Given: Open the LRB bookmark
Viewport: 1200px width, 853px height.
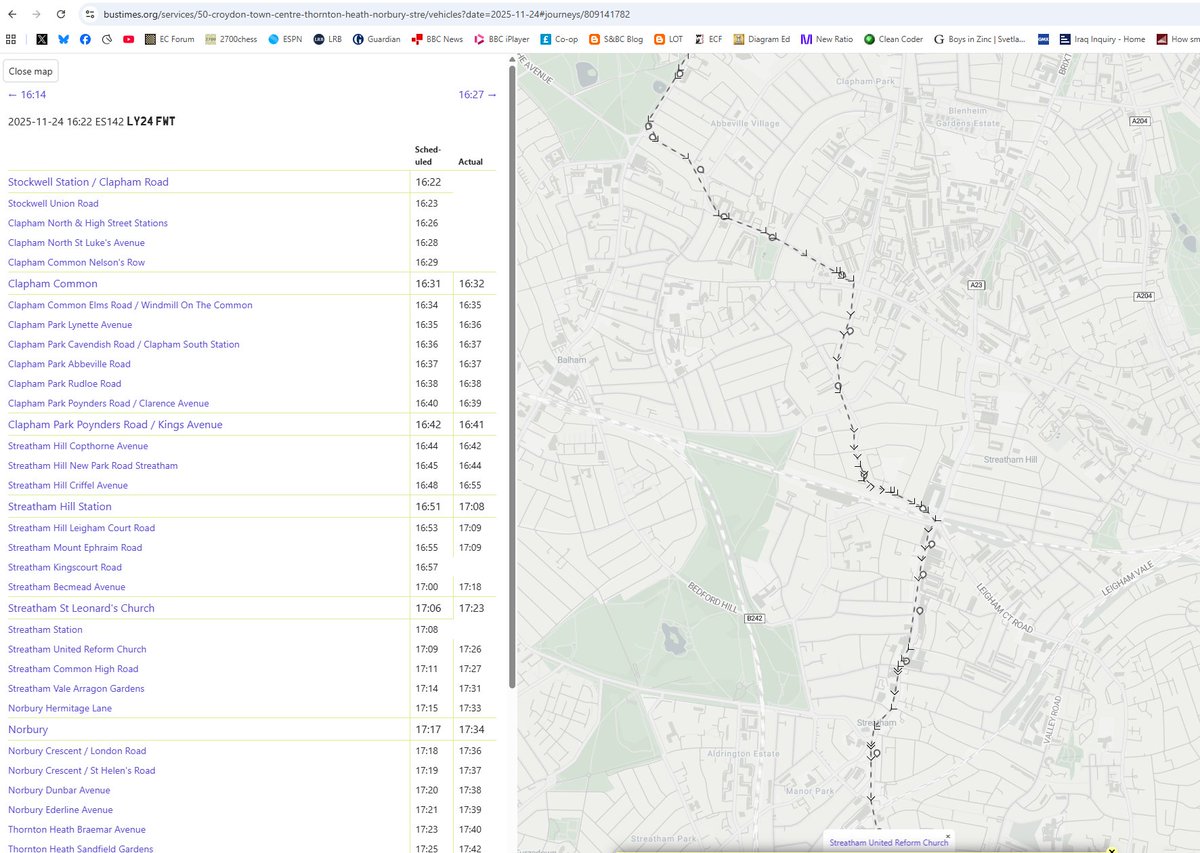Looking at the screenshot, I should 327,39.
